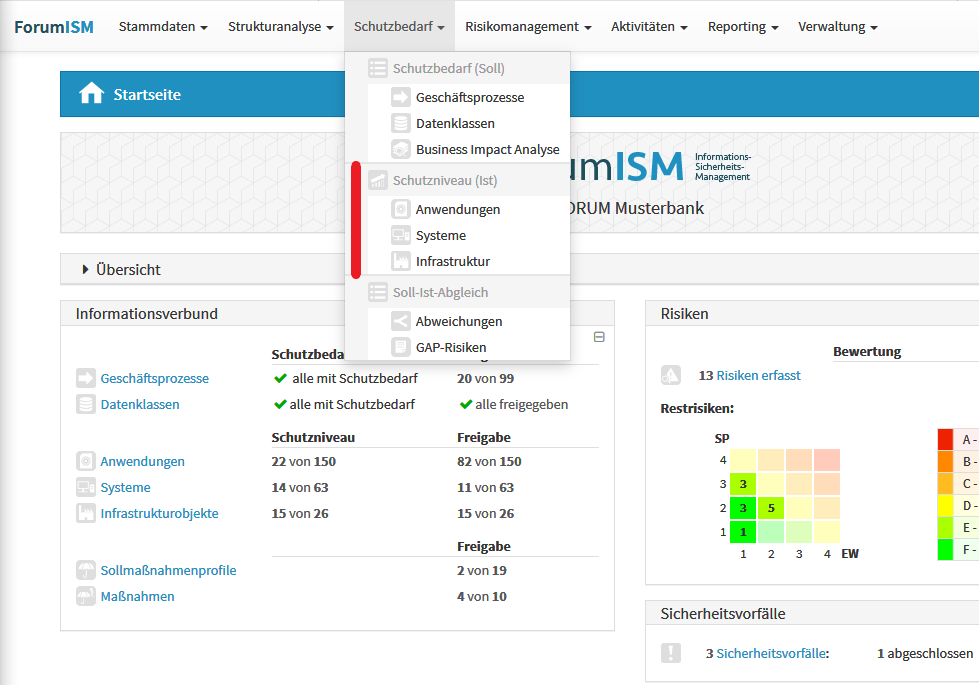
Task: Choose Abweichungen from the Schutzbedarf menu
Action: [x=458, y=321]
